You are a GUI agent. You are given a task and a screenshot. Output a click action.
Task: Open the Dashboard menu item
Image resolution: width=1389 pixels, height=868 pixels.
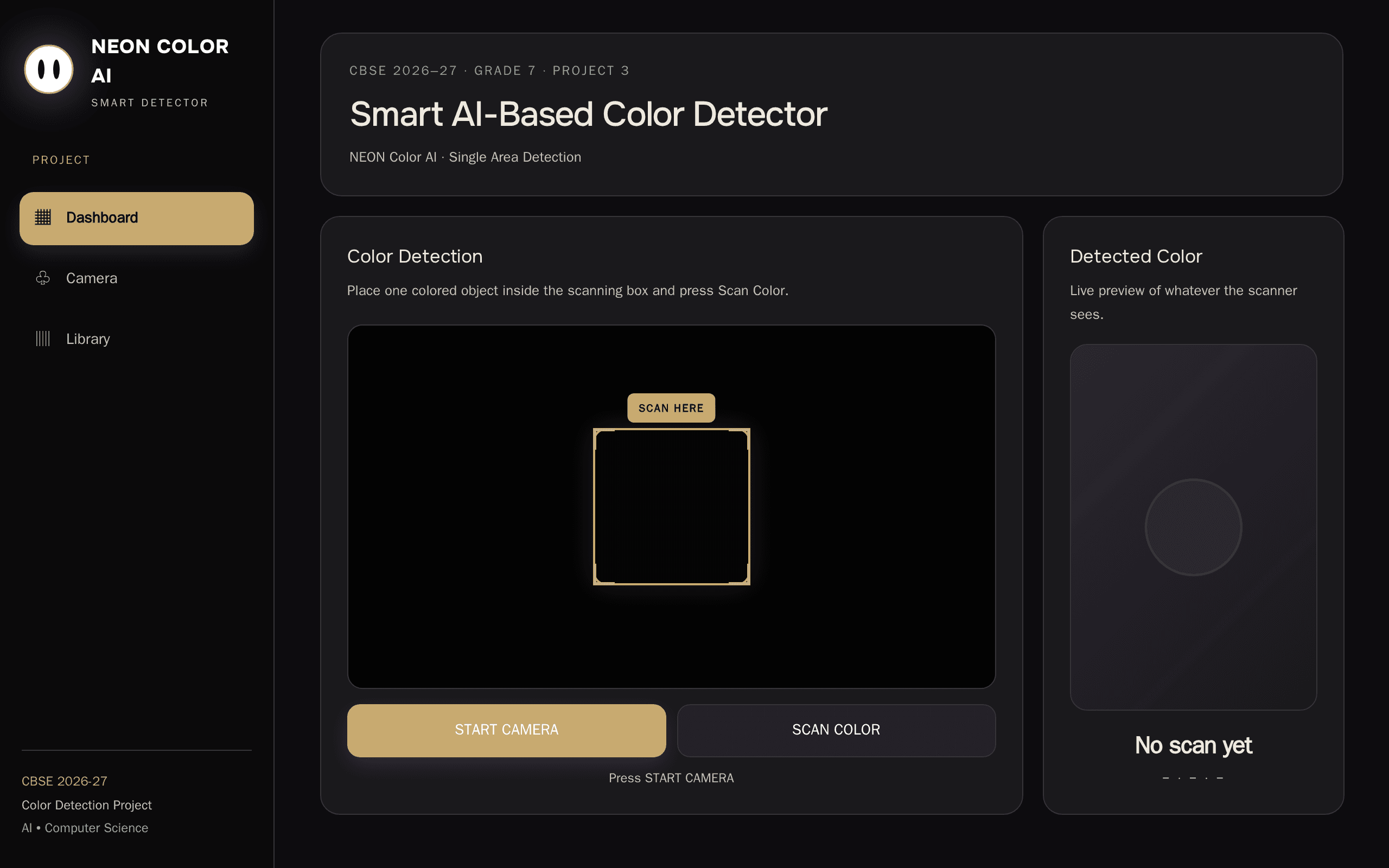click(137, 218)
